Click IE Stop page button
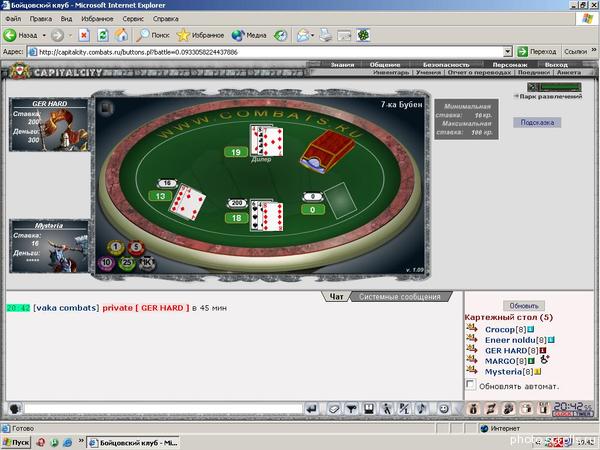Viewport: 600px width, 450px height. point(84,35)
